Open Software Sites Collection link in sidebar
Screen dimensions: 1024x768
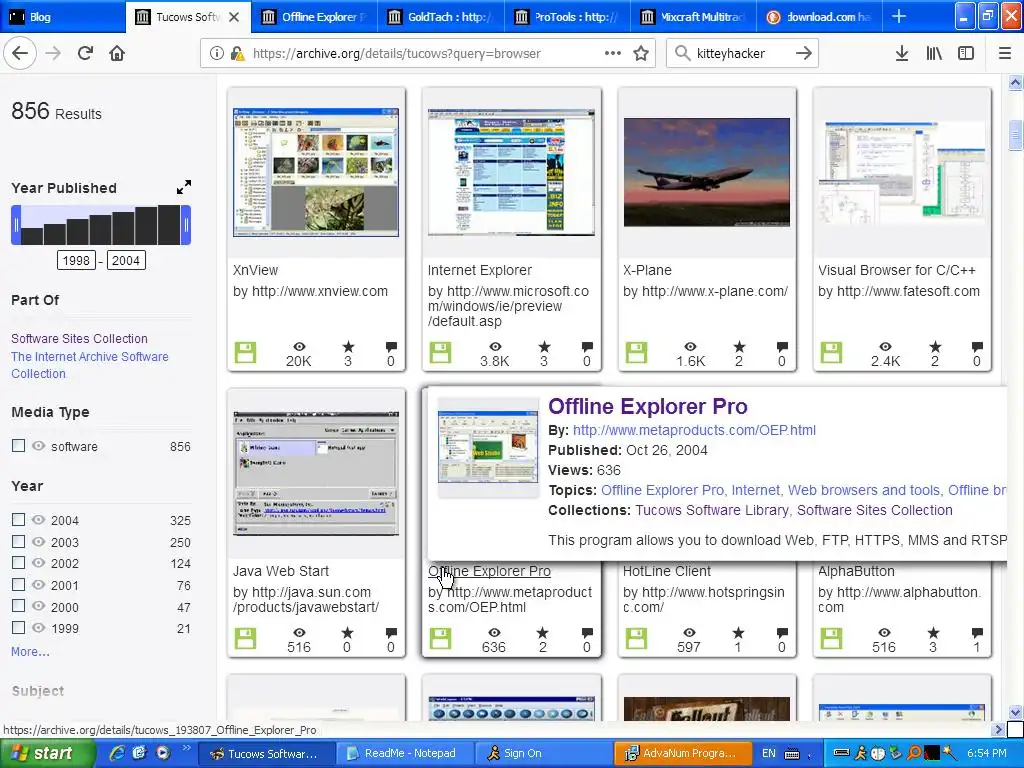click(79, 338)
